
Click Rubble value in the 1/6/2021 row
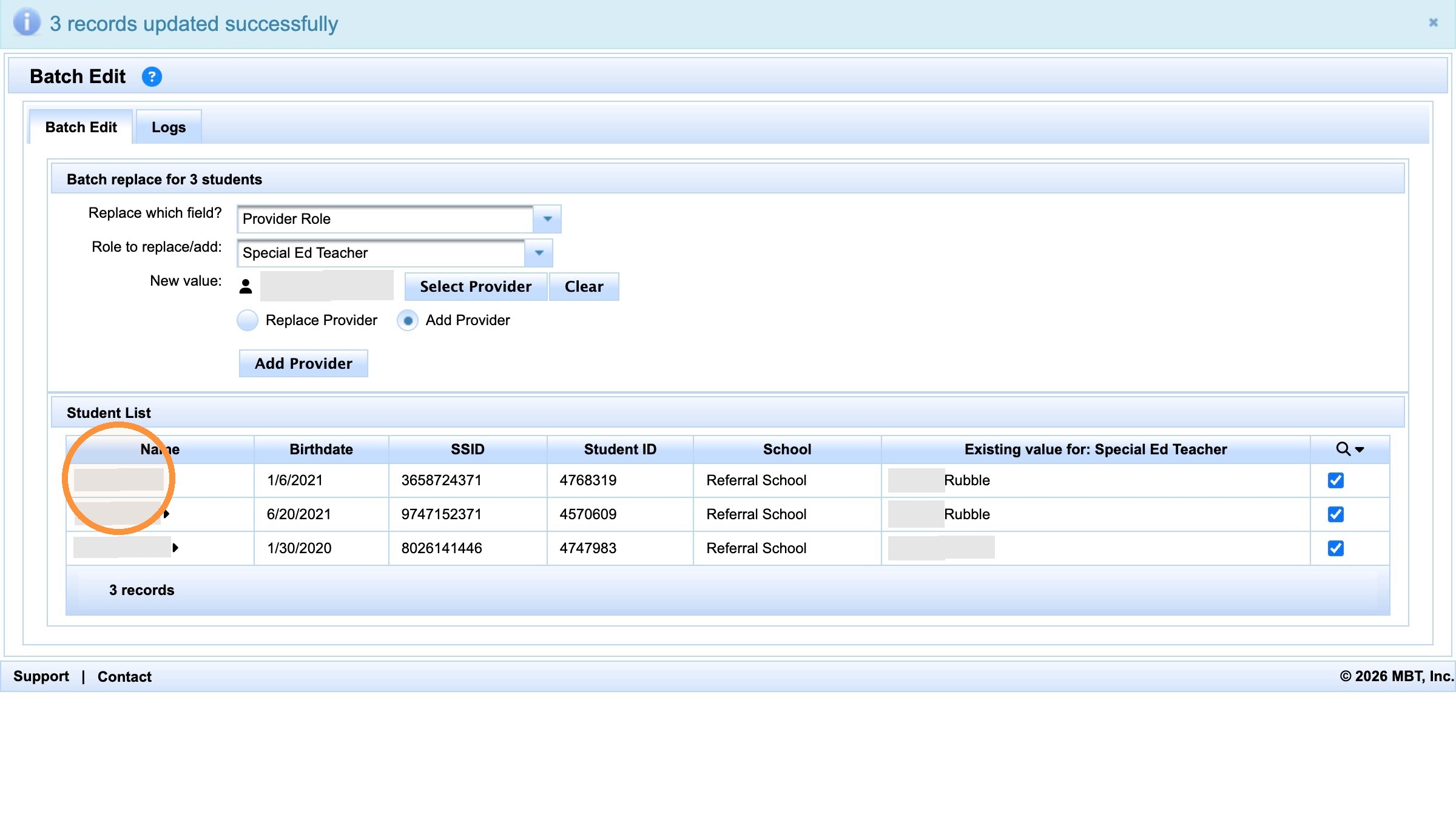tap(967, 480)
